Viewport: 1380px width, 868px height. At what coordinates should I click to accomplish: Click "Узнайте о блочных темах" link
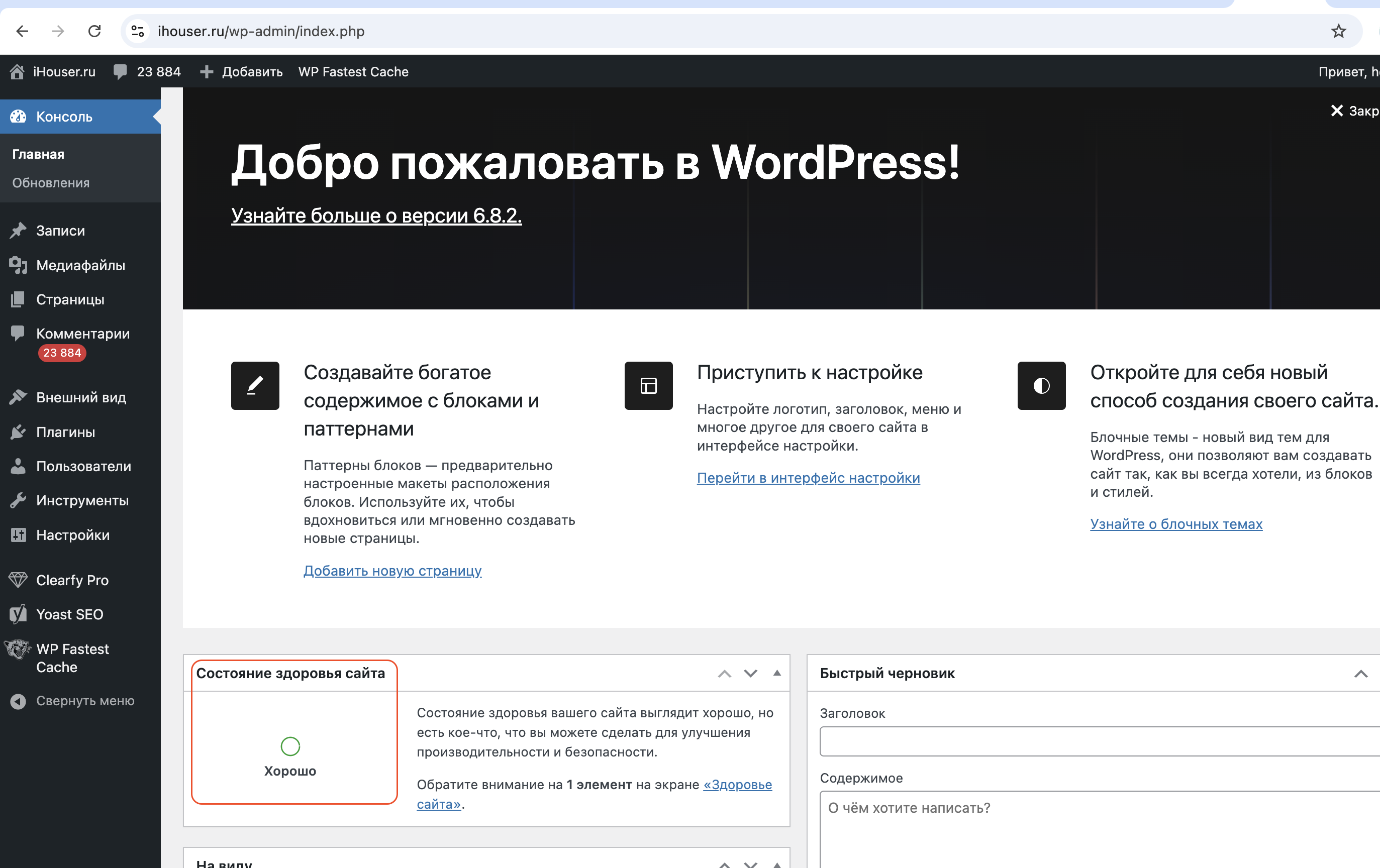1176,524
